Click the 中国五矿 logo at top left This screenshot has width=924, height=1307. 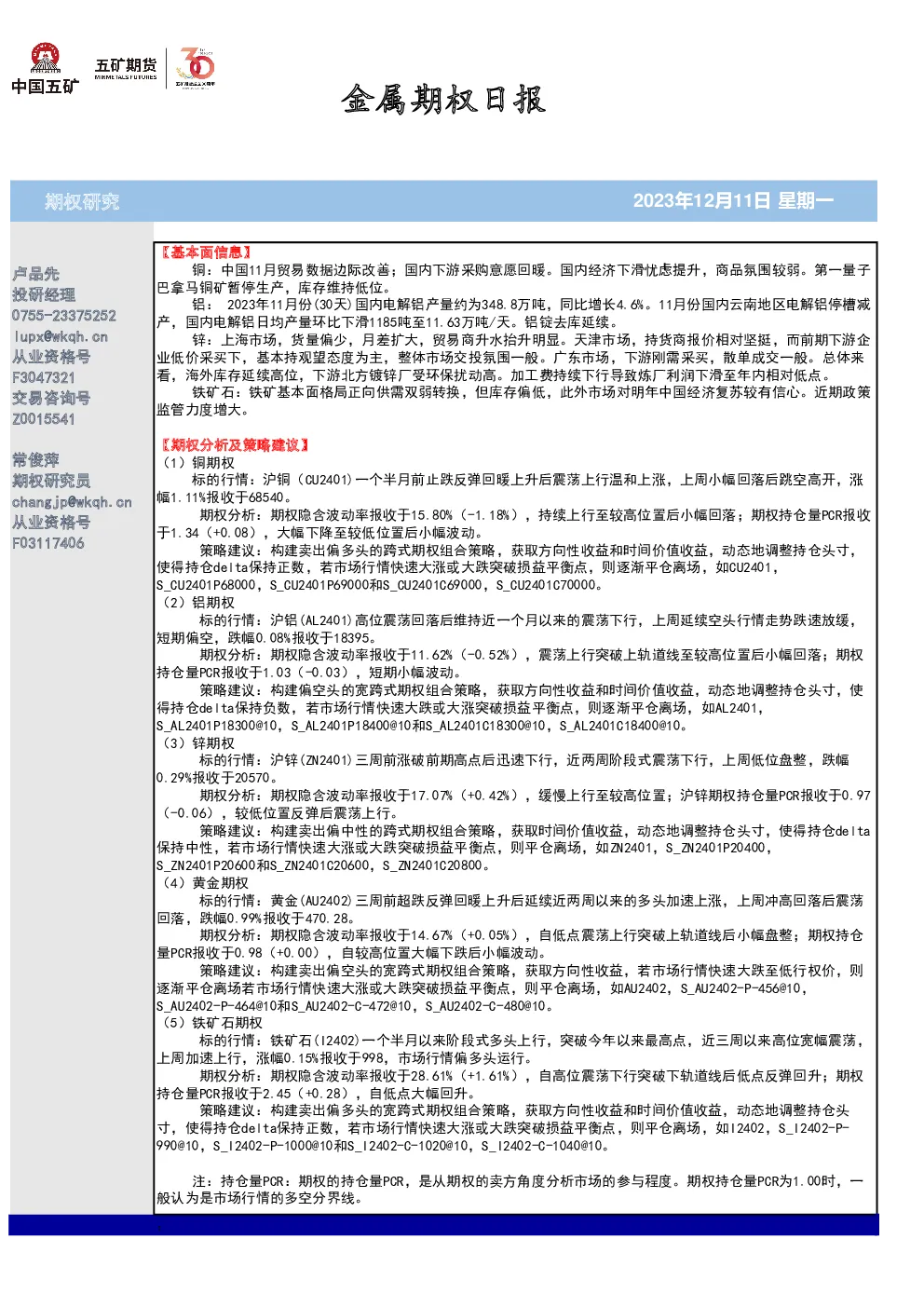click(x=46, y=69)
